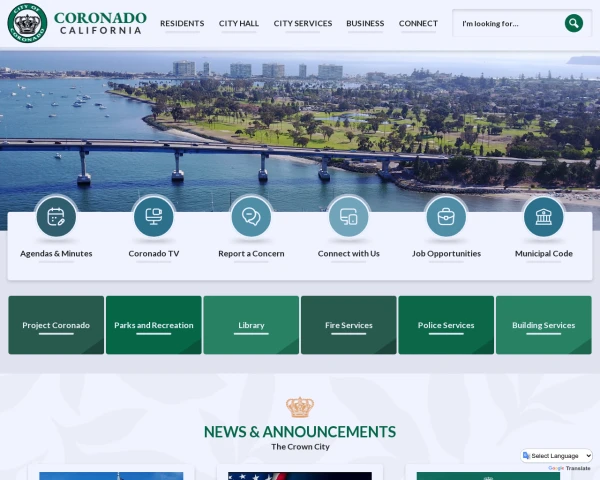Image resolution: width=600 pixels, height=480 pixels.
Task: Open the Project Coronado tile
Action: [x=56, y=325]
